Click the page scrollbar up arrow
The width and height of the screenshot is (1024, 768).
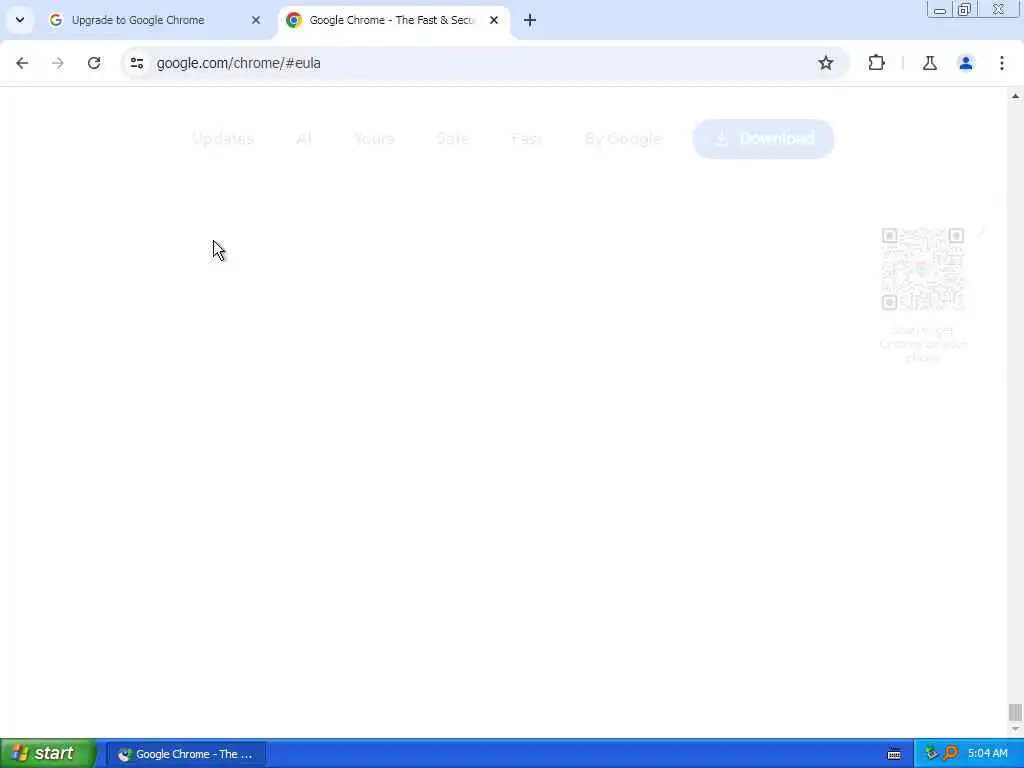click(1015, 96)
